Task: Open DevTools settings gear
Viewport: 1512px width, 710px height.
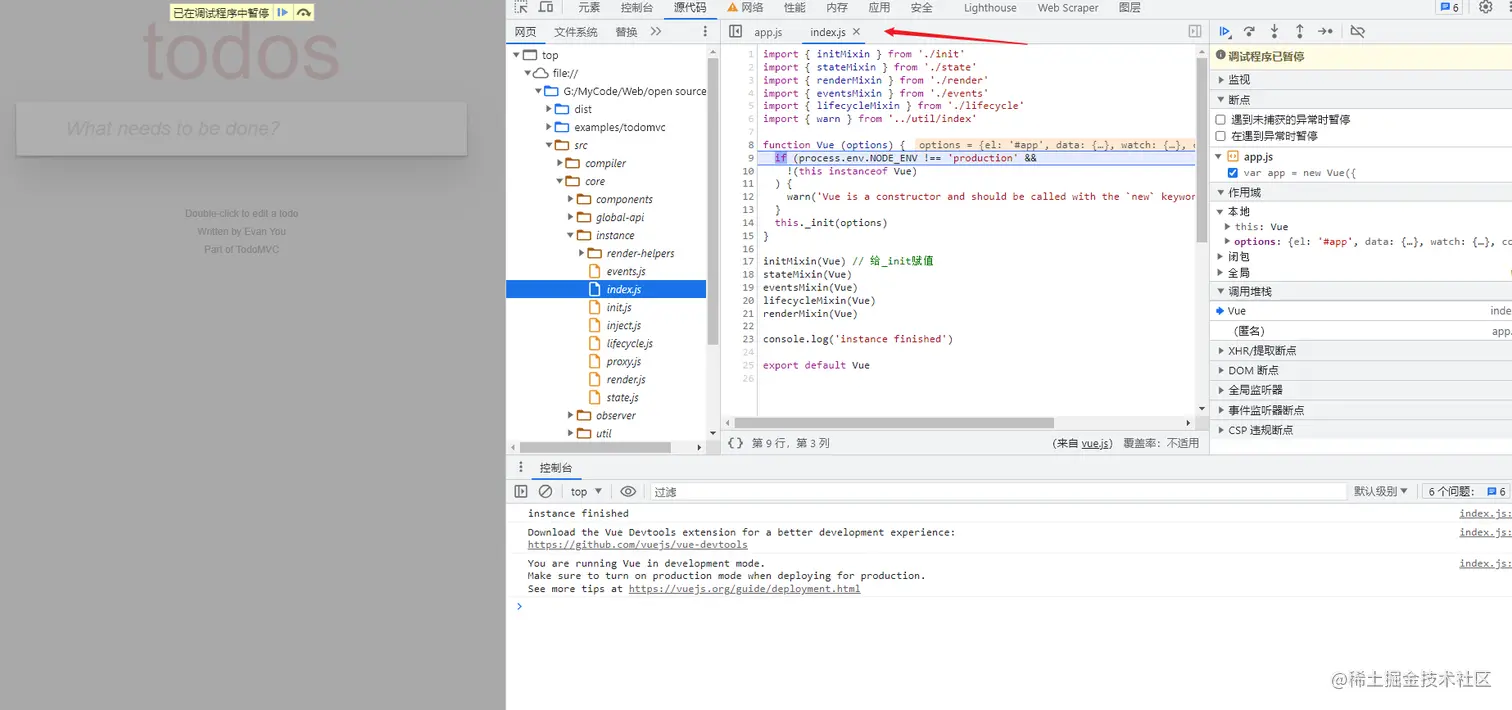Action: (x=1485, y=7)
